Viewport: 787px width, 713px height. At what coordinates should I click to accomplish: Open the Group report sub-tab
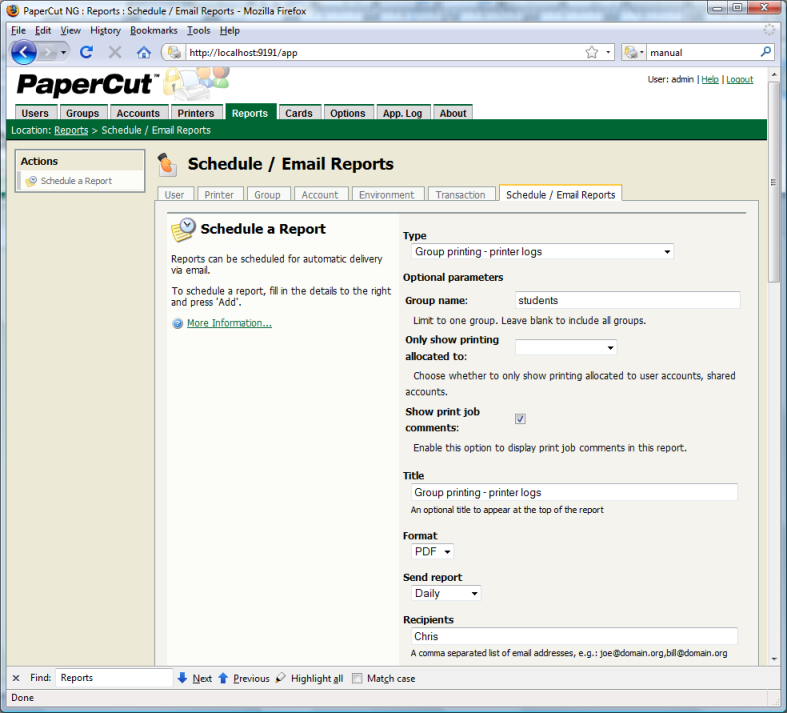coord(267,195)
